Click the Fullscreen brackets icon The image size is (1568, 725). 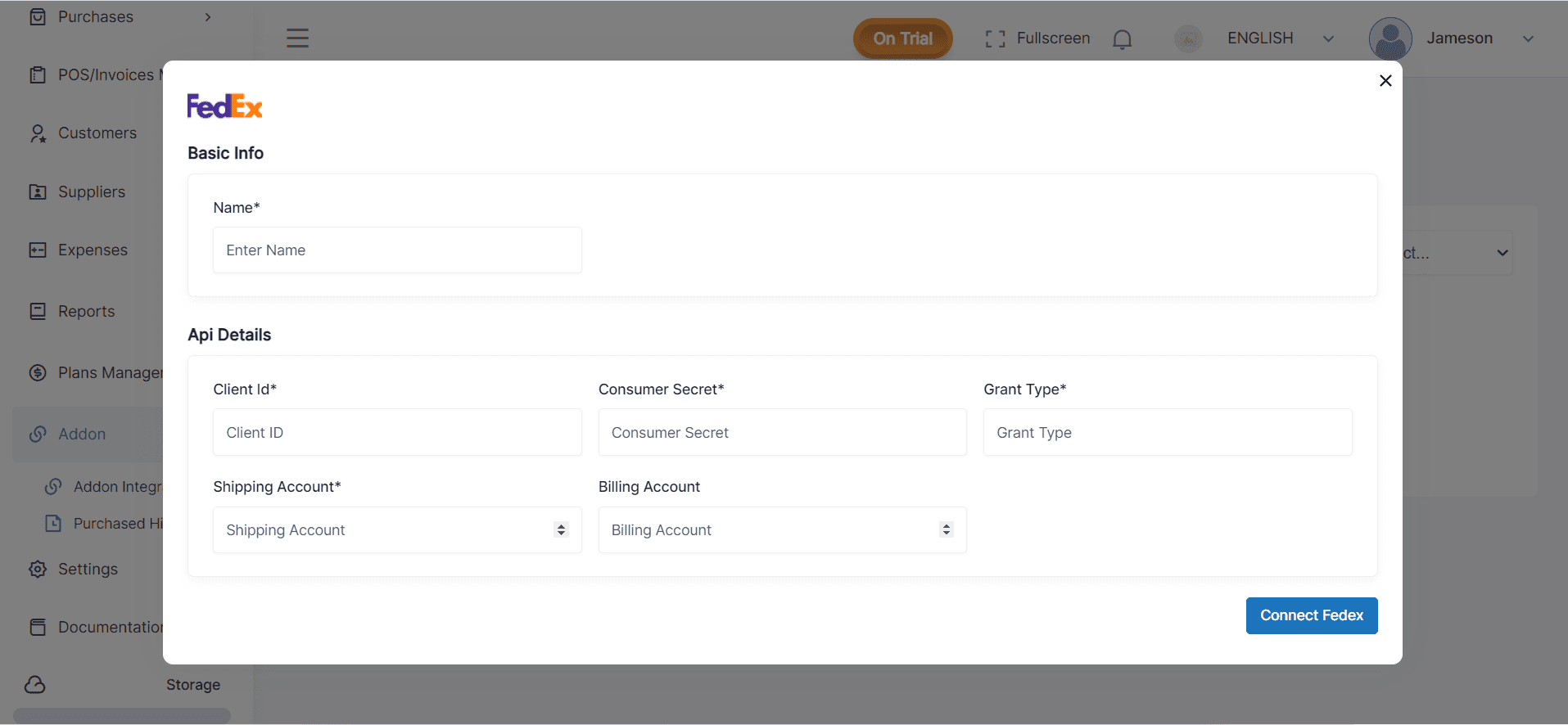pos(995,38)
